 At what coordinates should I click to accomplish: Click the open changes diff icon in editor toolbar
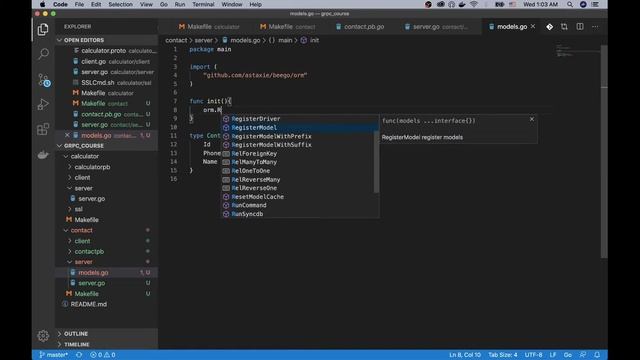549,27
